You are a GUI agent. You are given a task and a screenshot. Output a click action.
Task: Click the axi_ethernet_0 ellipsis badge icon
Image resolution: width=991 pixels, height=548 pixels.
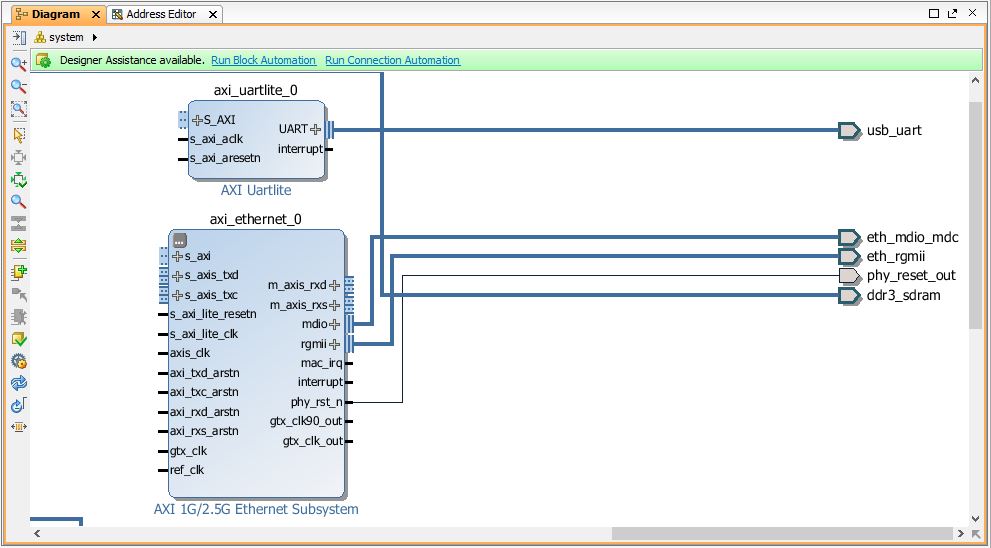click(x=180, y=240)
